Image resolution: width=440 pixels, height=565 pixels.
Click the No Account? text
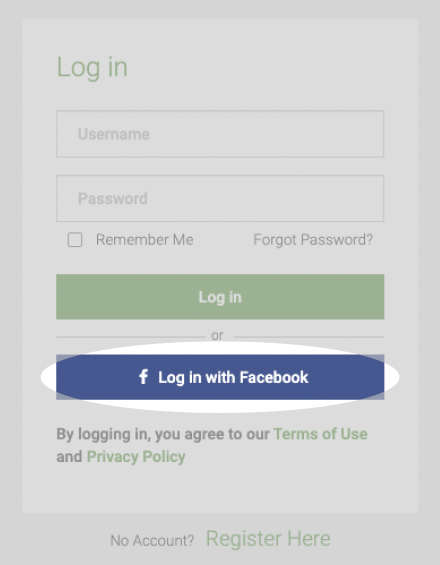(152, 540)
